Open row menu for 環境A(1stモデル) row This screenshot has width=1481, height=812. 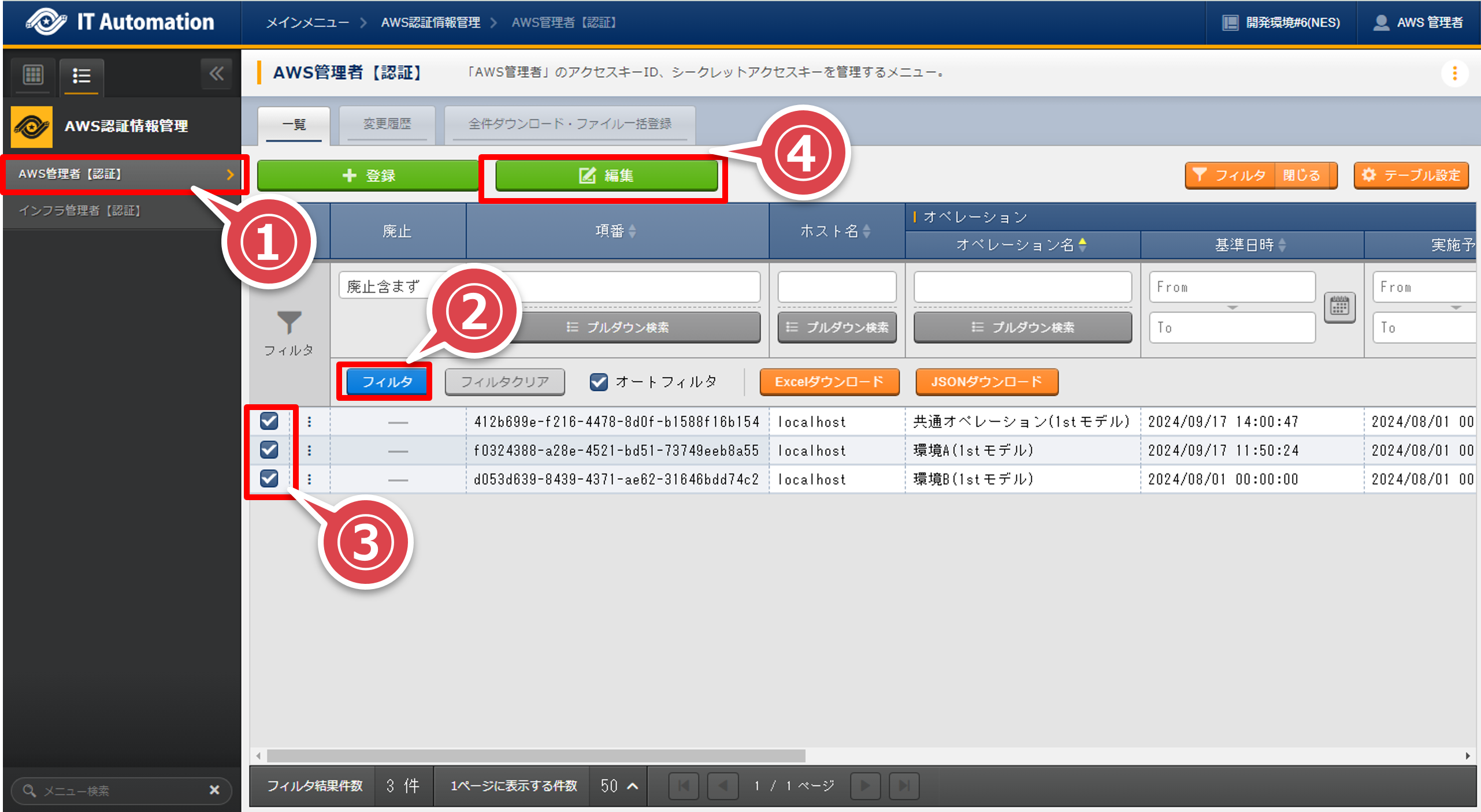click(310, 450)
